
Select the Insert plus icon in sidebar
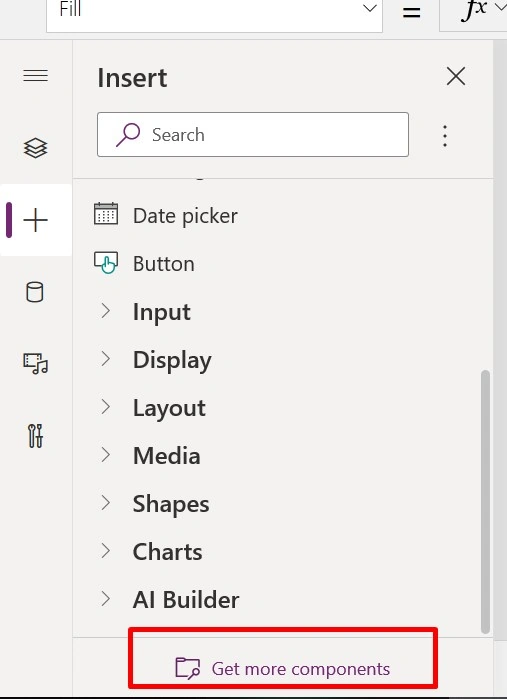[x=36, y=220]
